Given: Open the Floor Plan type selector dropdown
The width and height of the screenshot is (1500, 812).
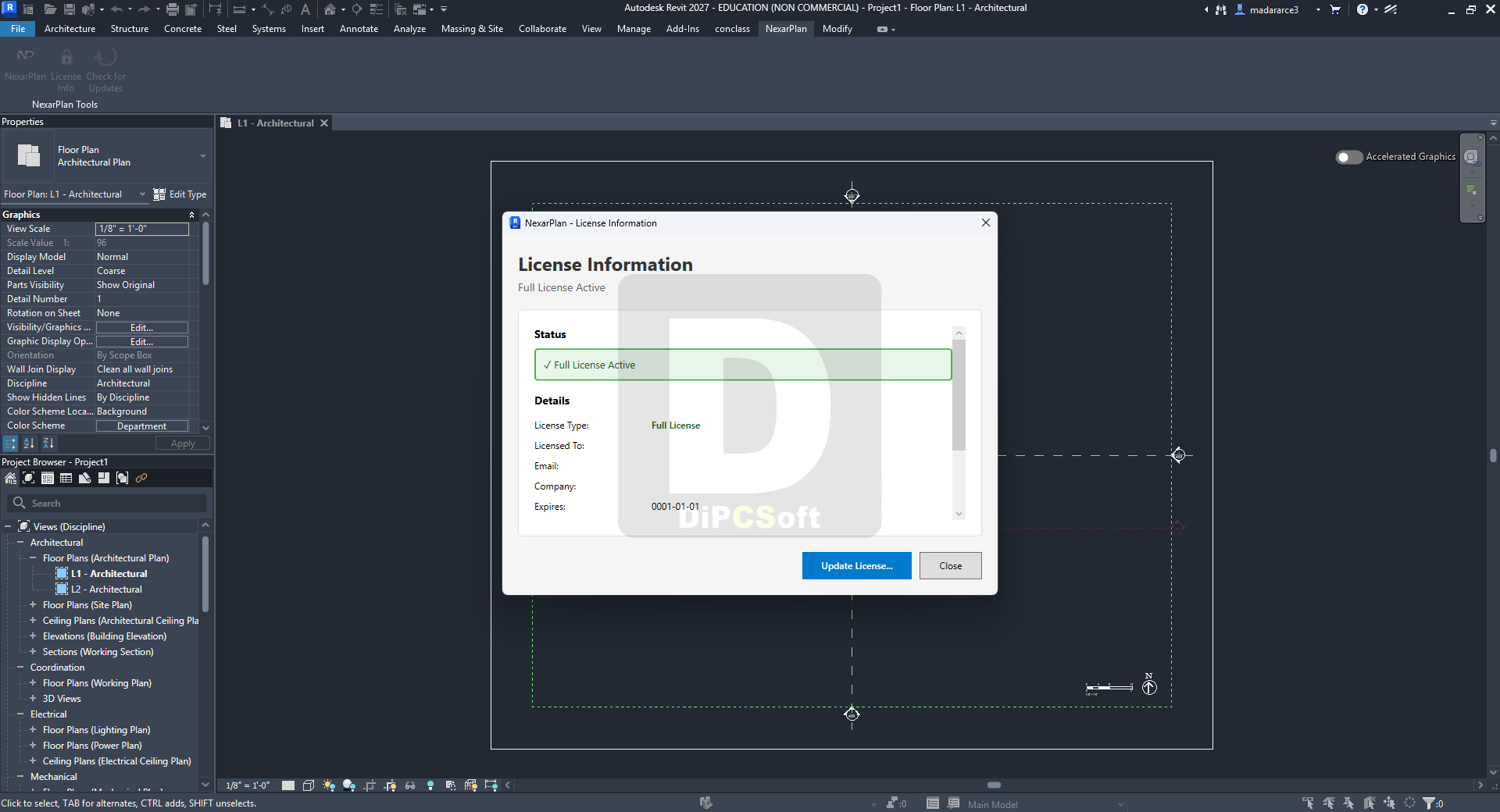Looking at the screenshot, I should [x=203, y=156].
